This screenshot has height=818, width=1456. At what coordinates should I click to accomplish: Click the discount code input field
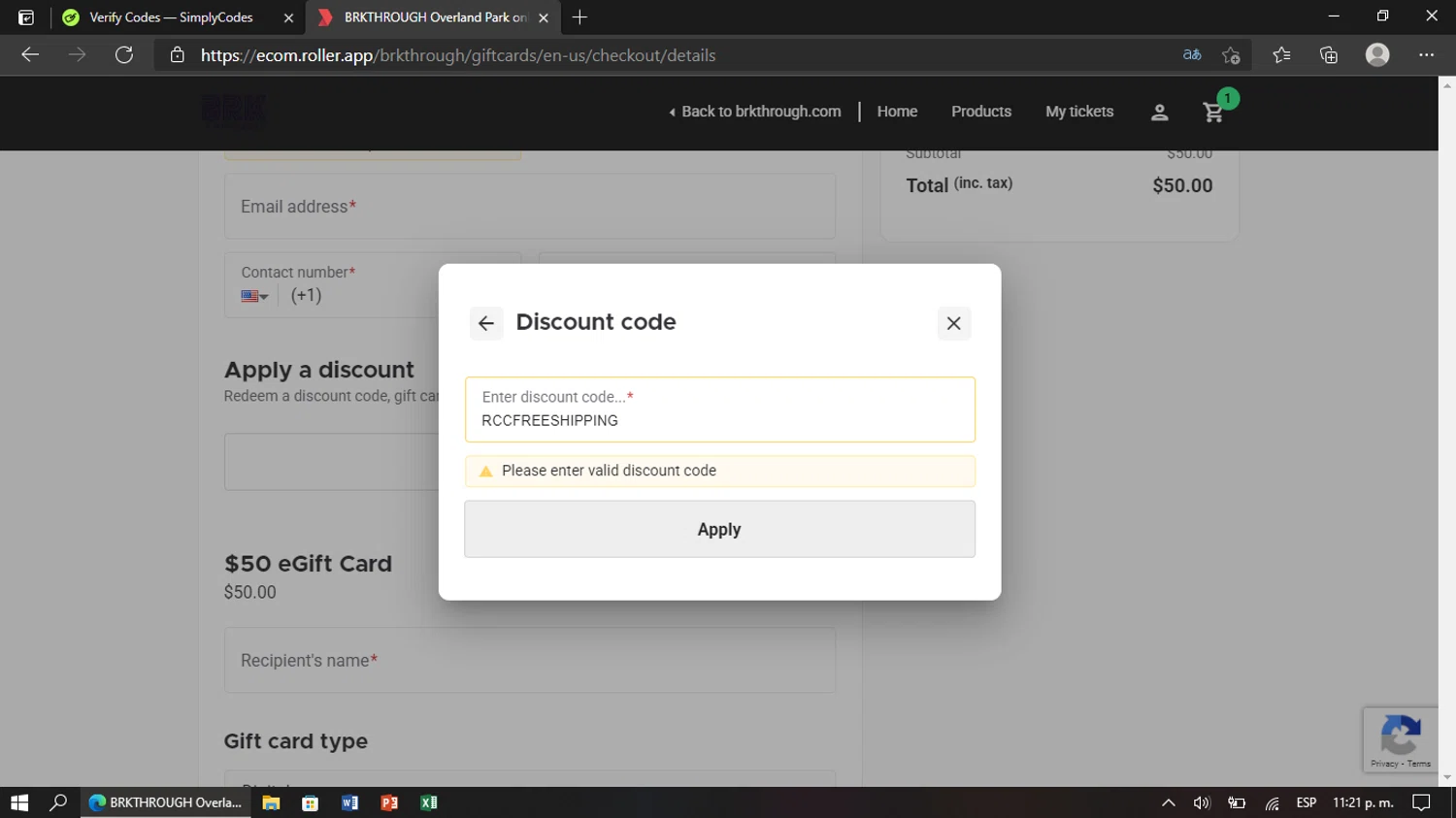tap(719, 409)
